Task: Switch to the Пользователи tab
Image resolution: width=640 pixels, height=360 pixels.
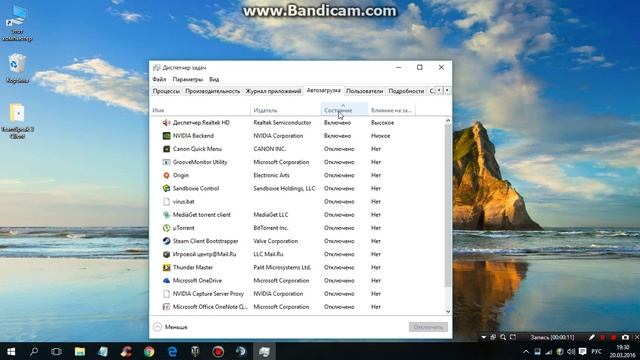Action: pos(364,91)
